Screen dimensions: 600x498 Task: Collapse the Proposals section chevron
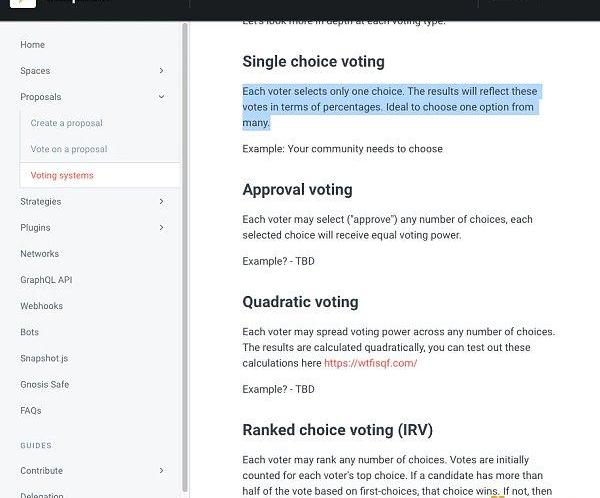pyautogui.click(x=162, y=97)
